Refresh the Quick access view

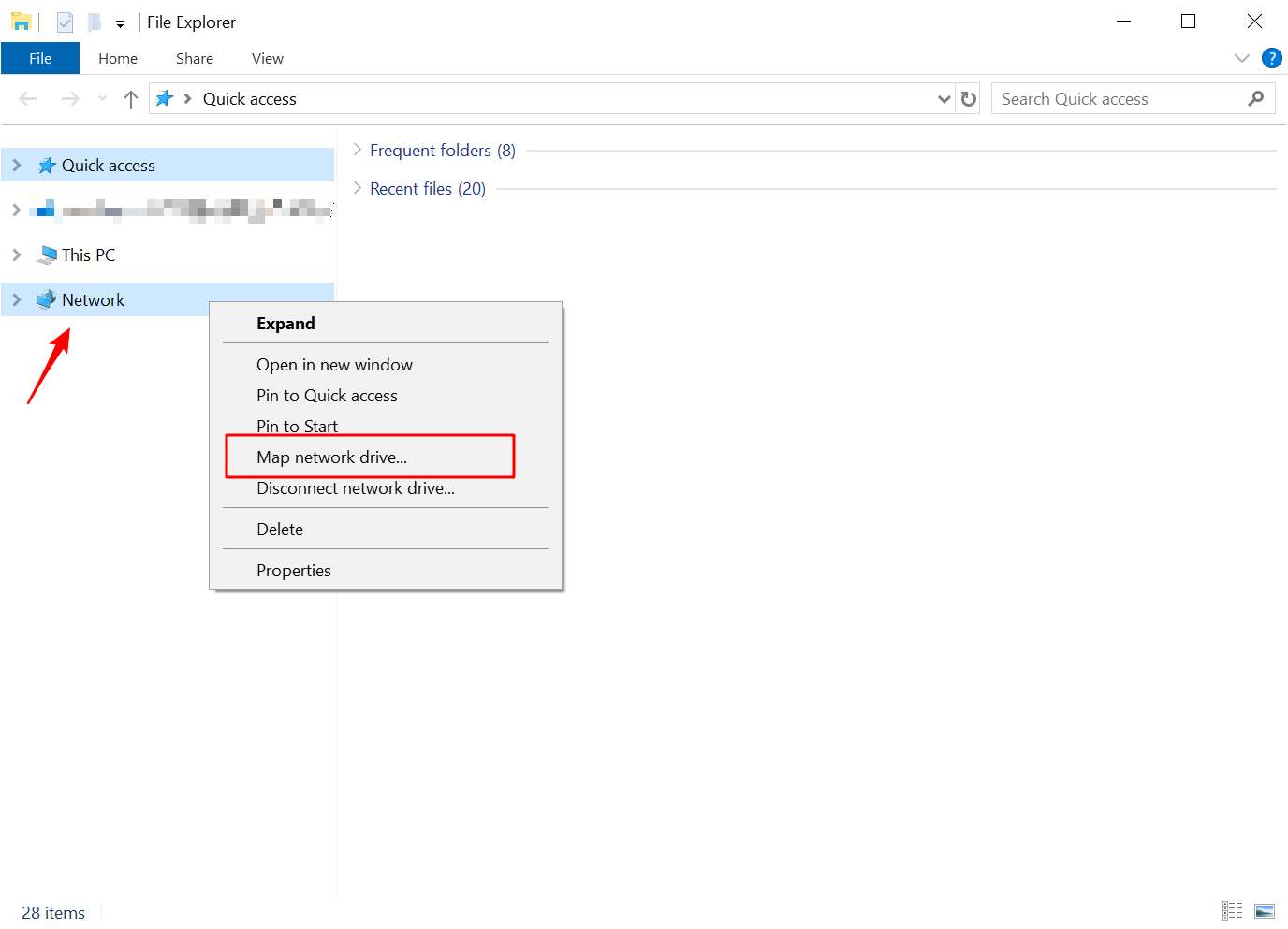coord(969,98)
